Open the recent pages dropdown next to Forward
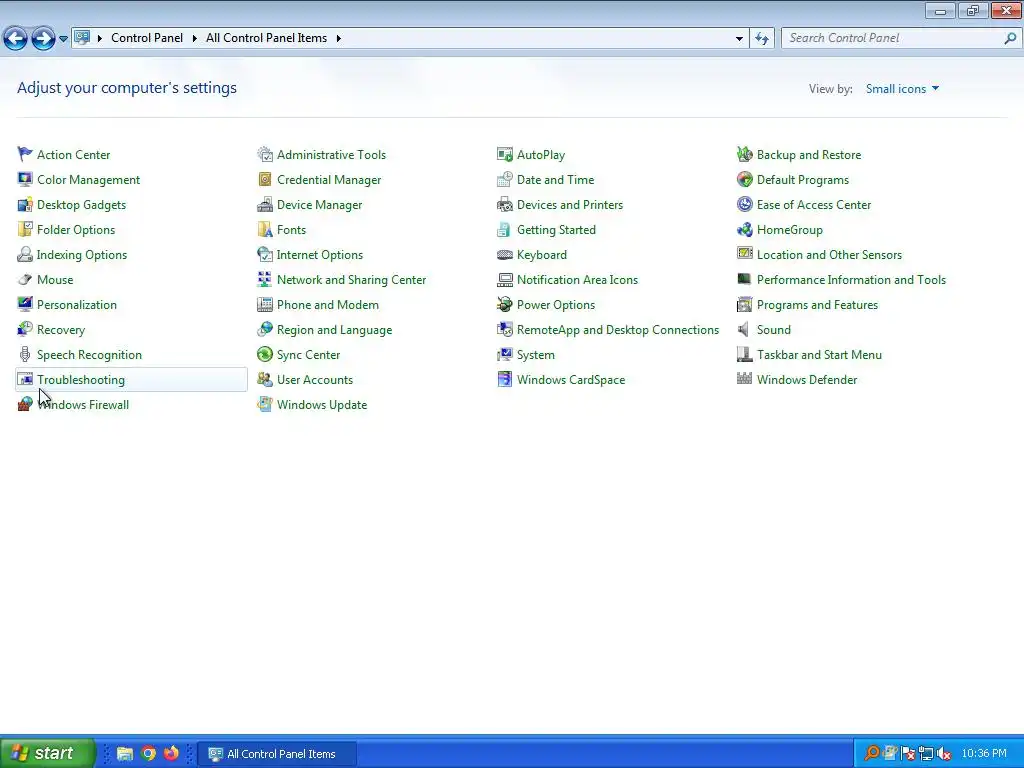Viewport: 1024px width, 768px height. click(x=63, y=39)
